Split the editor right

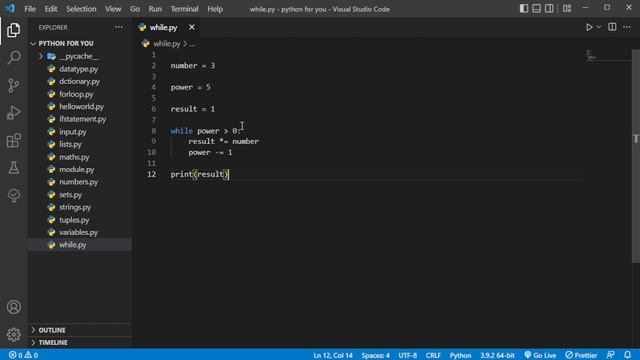(x=612, y=27)
